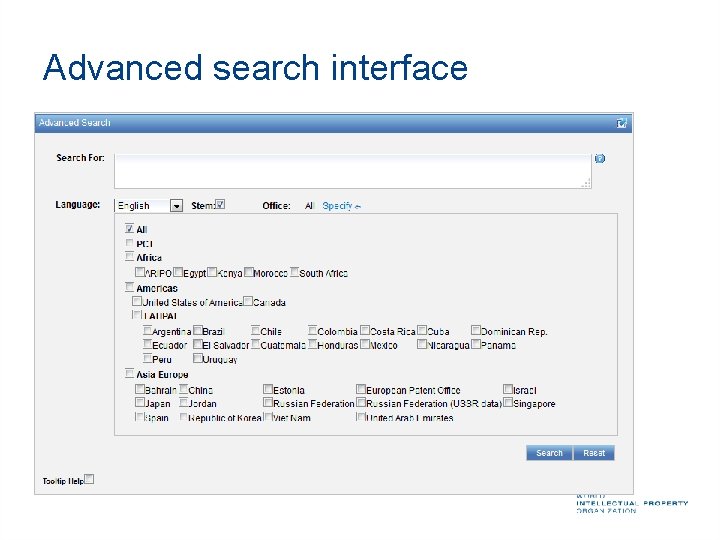The height and width of the screenshot is (540, 720).
Task: Tick the Nicaragua checkbox
Action: pyautogui.click(x=422, y=344)
